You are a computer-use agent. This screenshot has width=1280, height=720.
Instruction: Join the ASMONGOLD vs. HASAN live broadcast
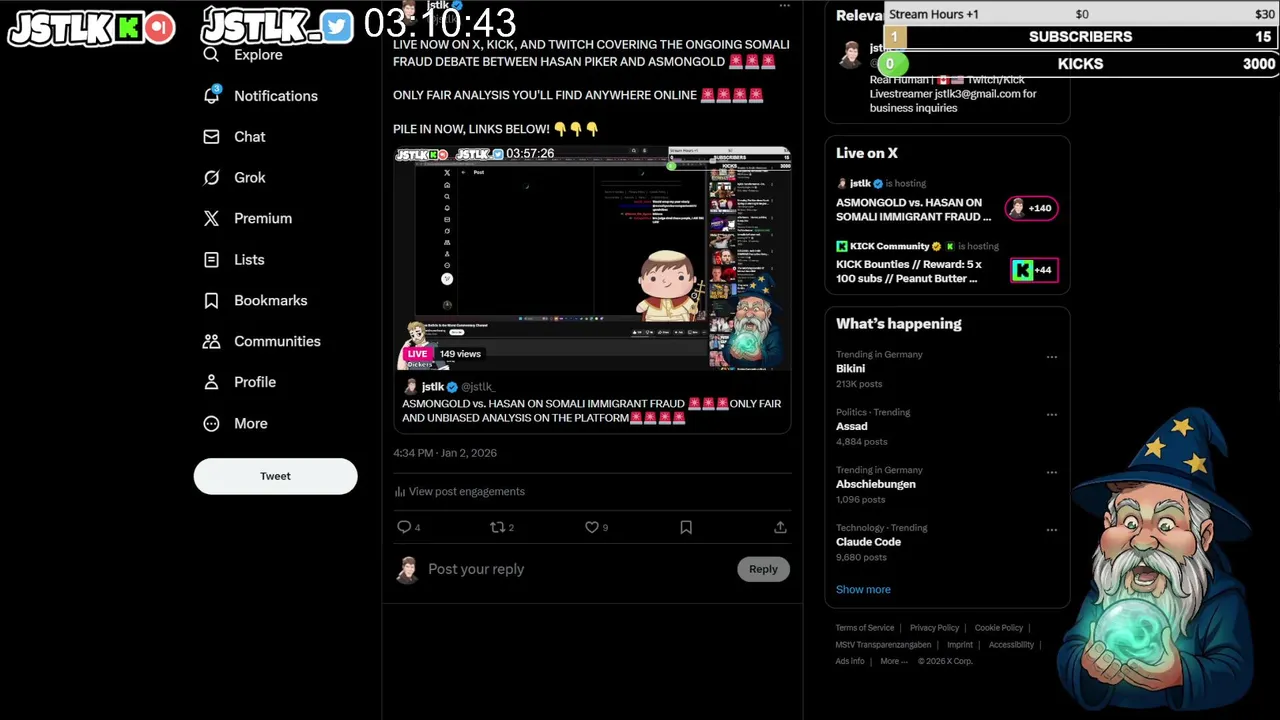coord(914,209)
